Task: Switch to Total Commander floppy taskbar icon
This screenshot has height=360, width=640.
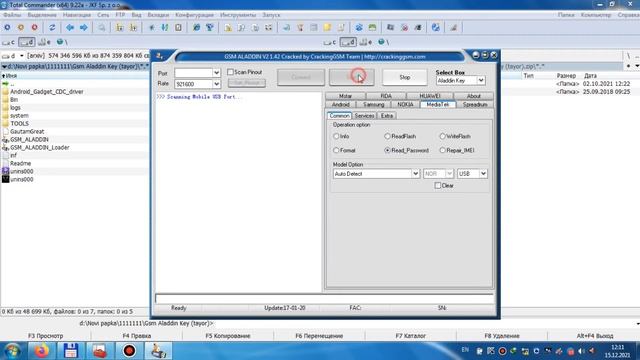Action: 71,351
